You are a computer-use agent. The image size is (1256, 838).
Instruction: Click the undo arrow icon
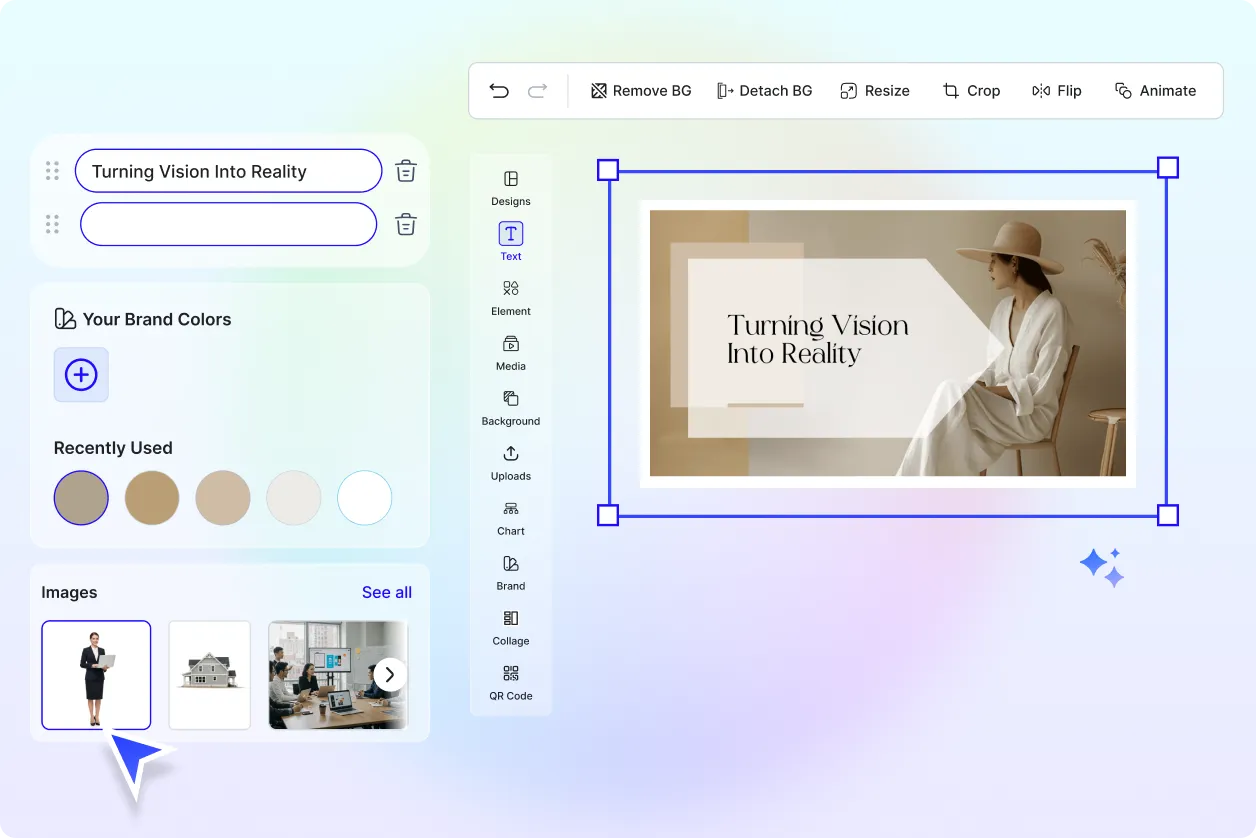(x=499, y=91)
